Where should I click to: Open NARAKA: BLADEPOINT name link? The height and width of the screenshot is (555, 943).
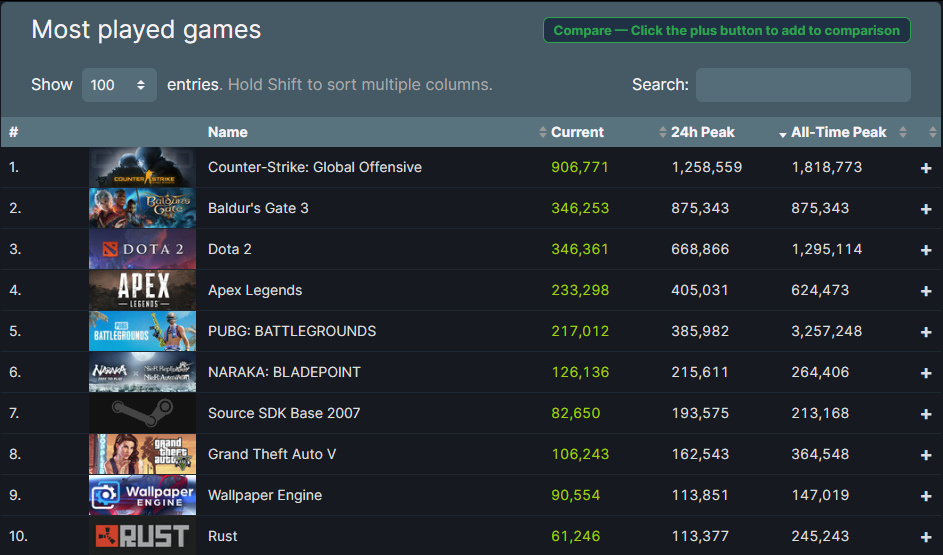point(284,372)
